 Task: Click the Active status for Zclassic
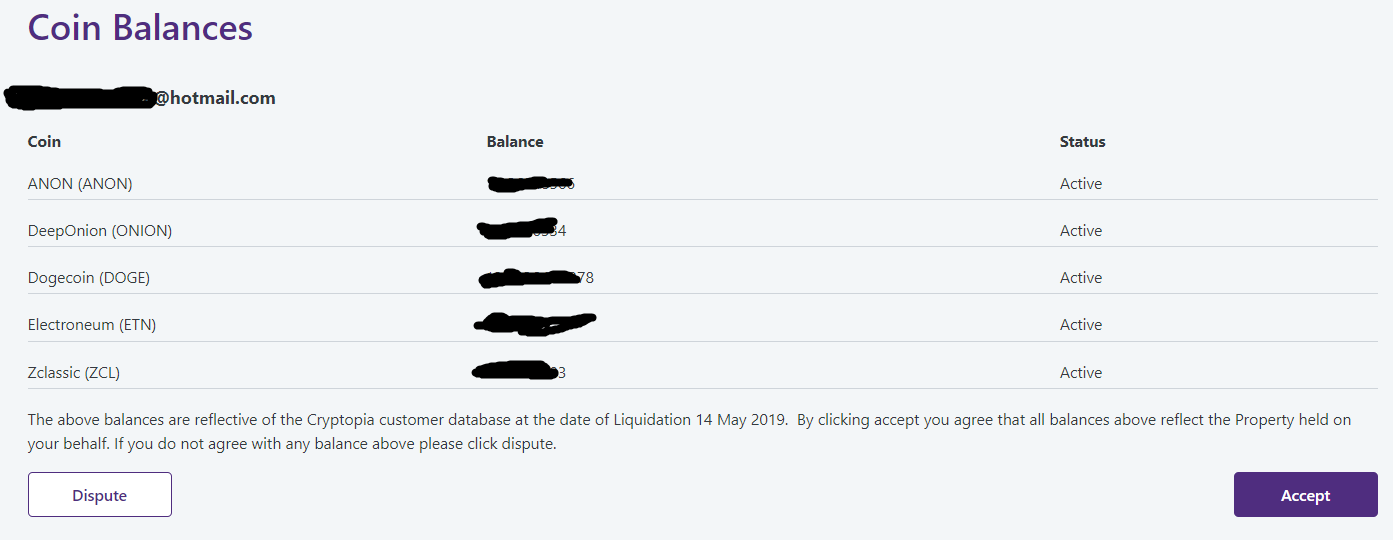[1081, 373]
